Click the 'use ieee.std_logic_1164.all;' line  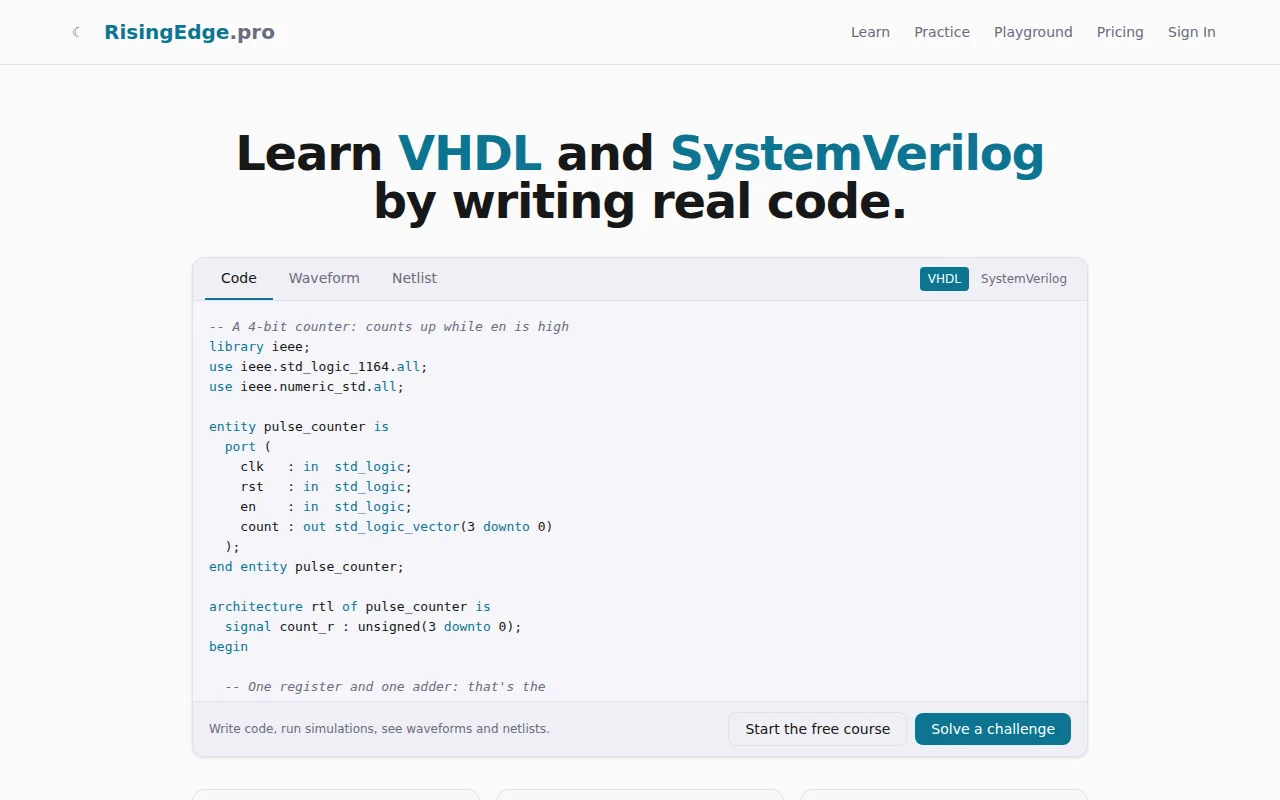[x=318, y=367]
